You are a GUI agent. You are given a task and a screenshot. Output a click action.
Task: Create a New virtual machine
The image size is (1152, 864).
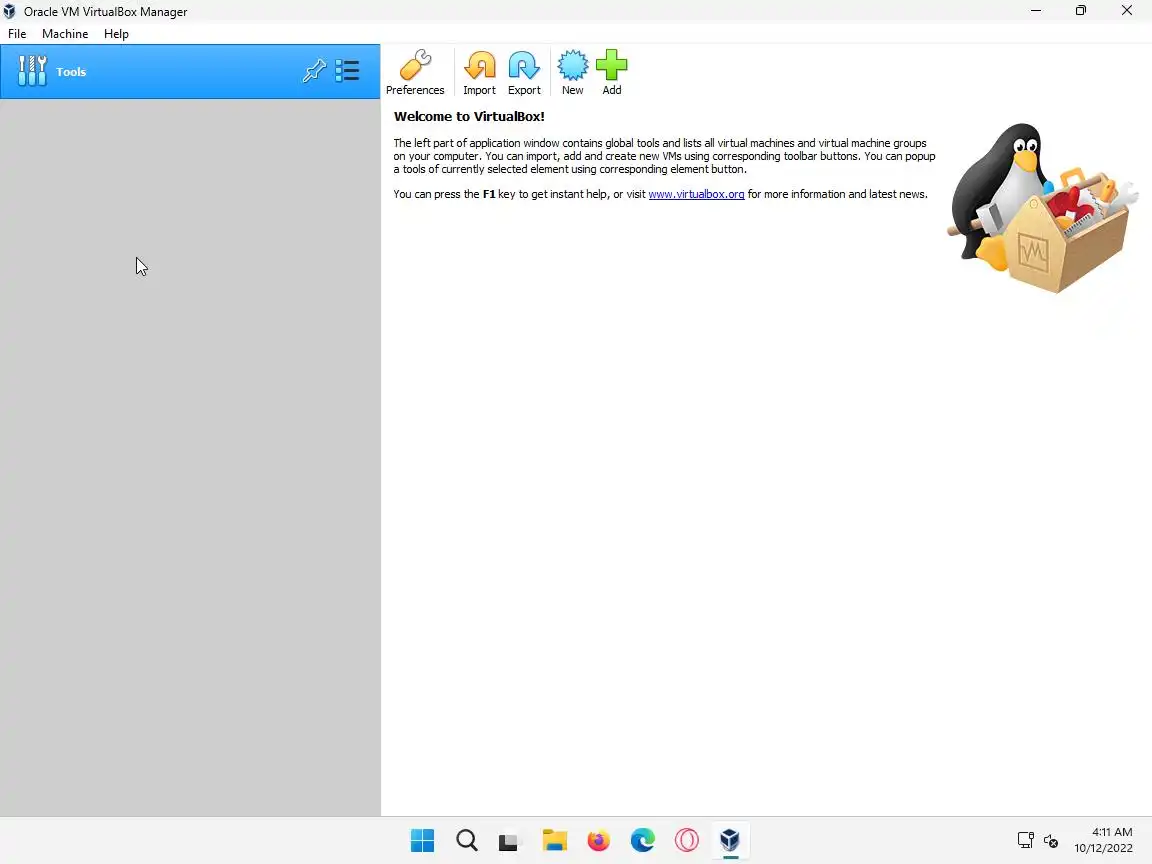572,72
